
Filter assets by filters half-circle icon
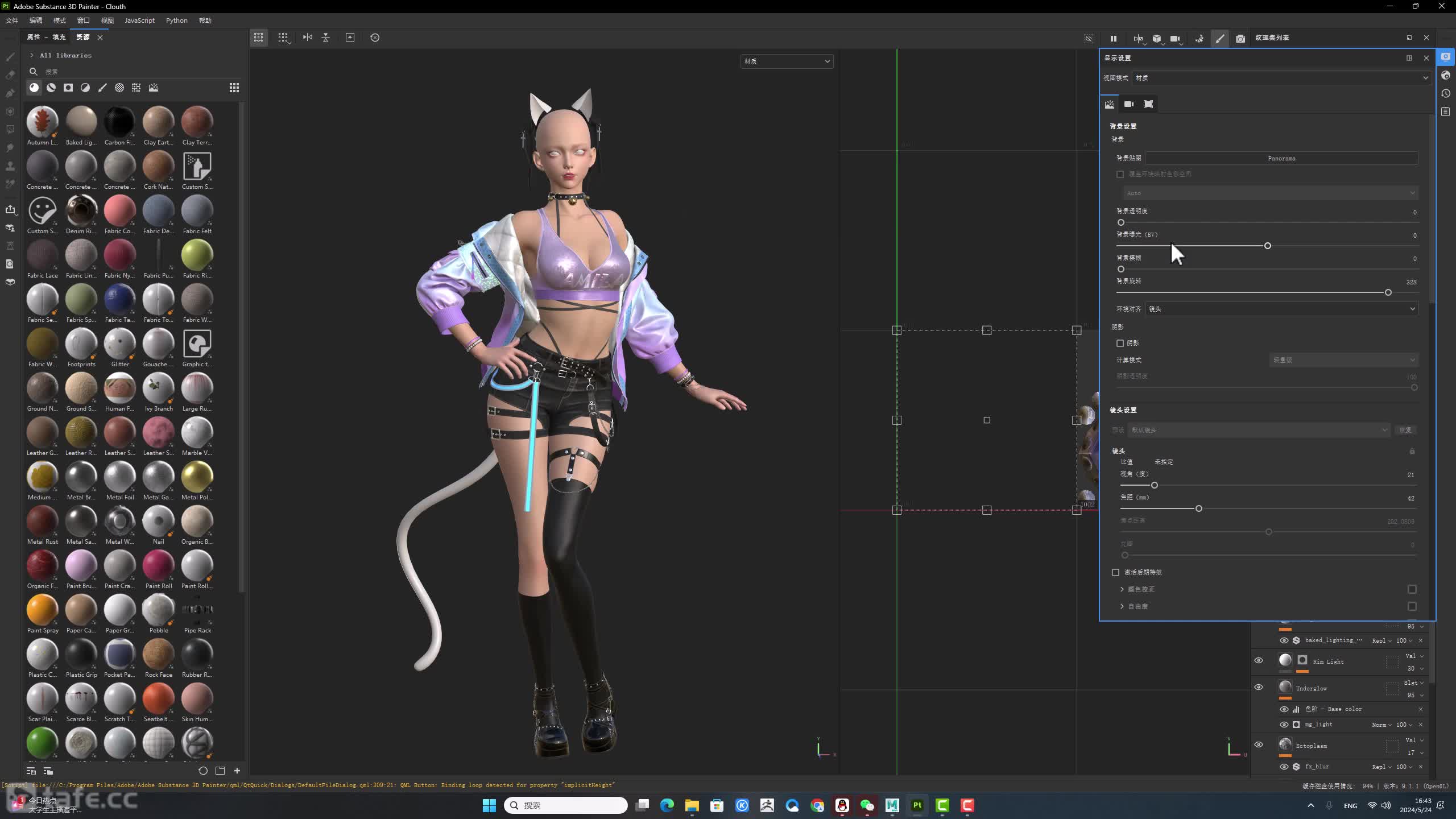click(85, 88)
